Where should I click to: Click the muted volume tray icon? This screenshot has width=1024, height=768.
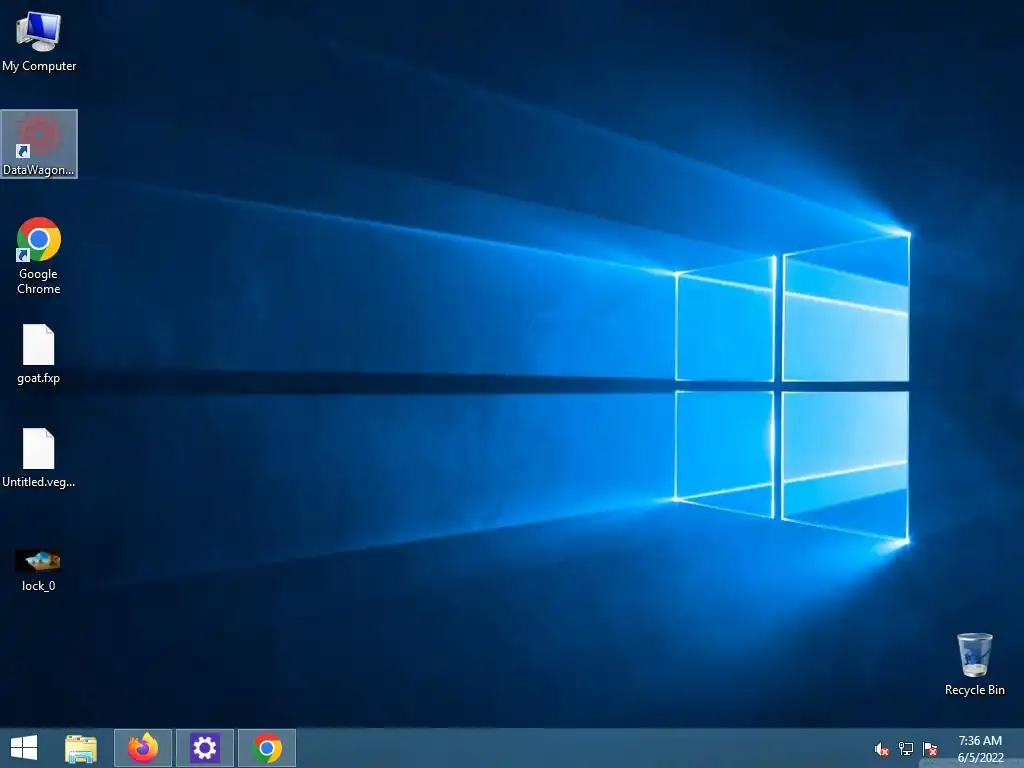pos(881,749)
